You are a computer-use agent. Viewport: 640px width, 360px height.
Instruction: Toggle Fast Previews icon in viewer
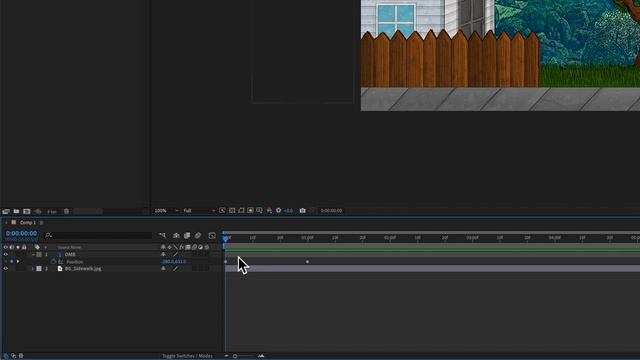[222, 211]
